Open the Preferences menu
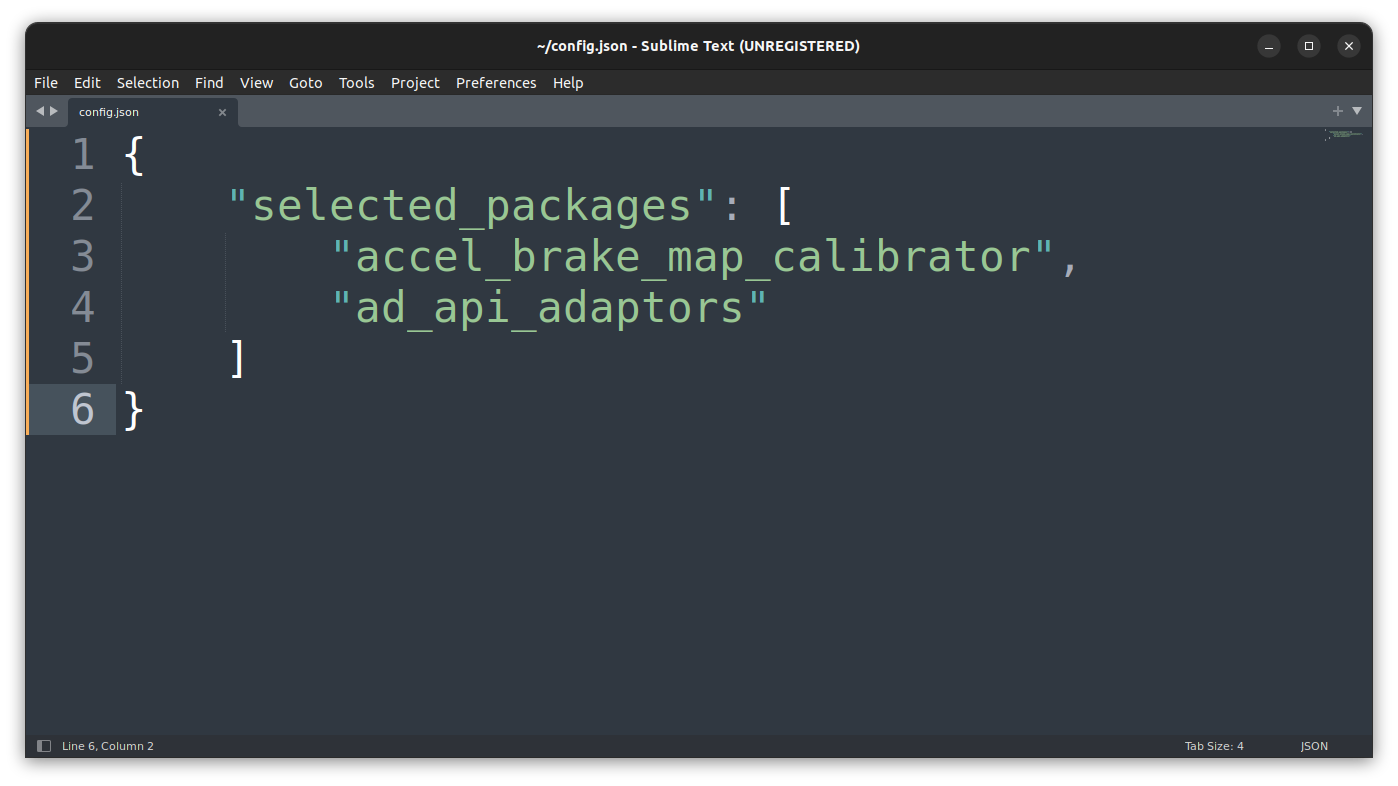1398x786 pixels. pos(496,83)
